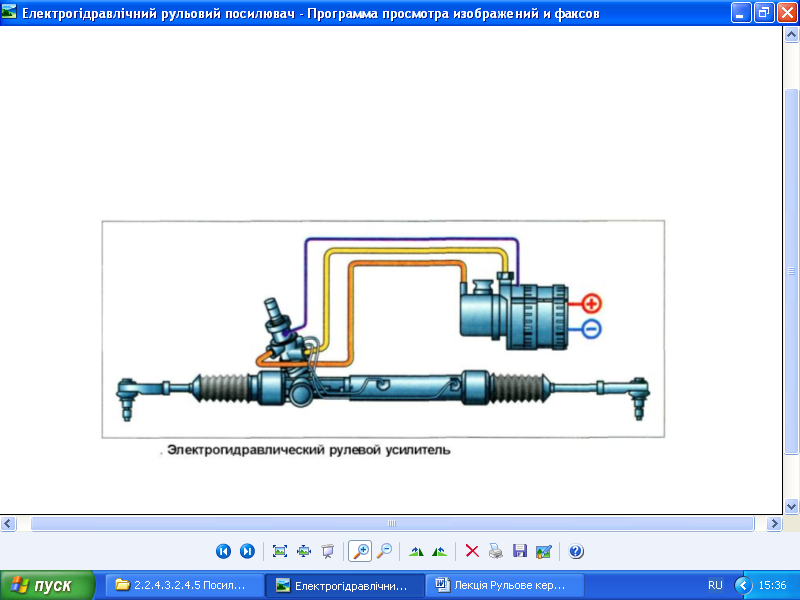800x600 pixels.
Task: Click the steering rack diagram image
Action: [x=383, y=329]
